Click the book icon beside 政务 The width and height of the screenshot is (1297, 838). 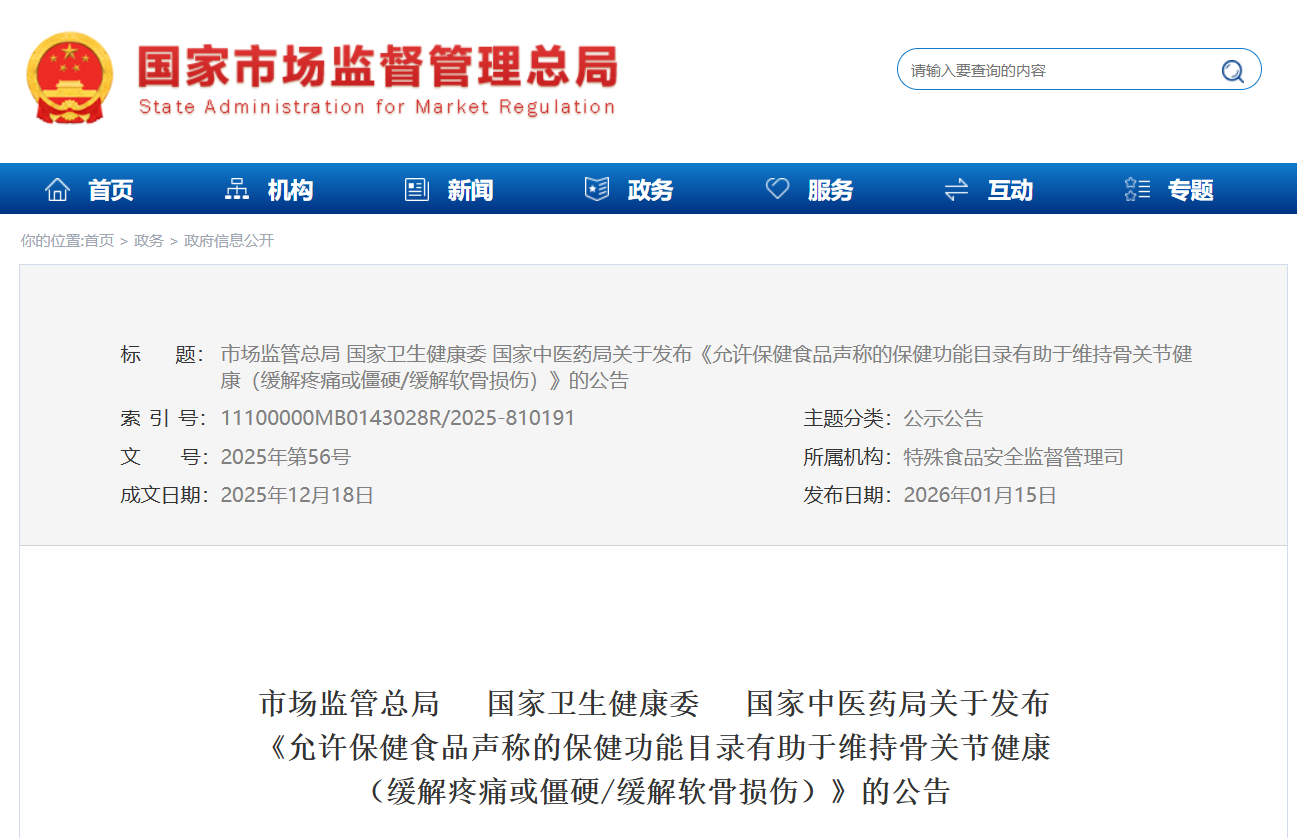[x=597, y=188]
